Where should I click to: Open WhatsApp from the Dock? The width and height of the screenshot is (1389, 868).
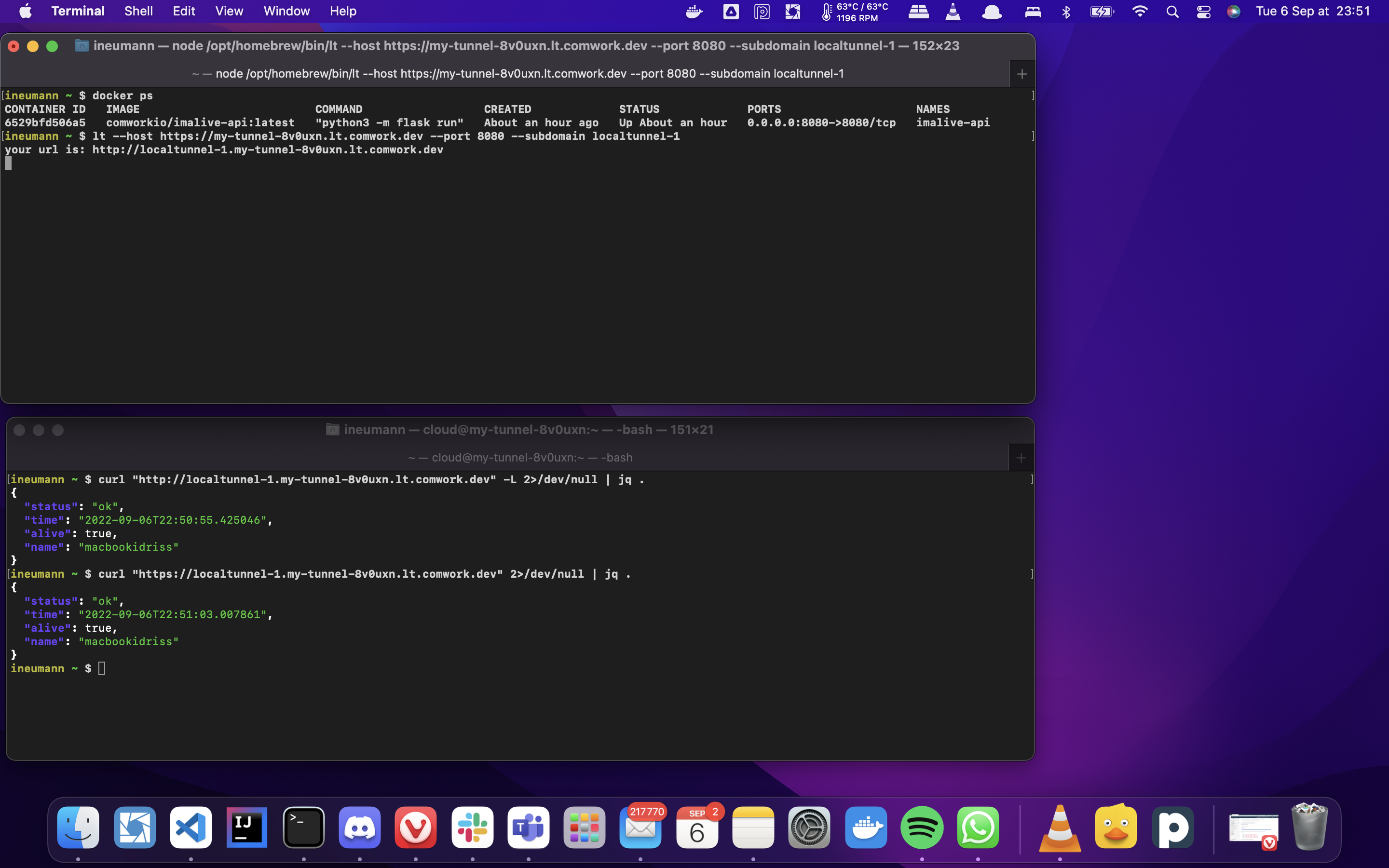[x=978, y=827]
